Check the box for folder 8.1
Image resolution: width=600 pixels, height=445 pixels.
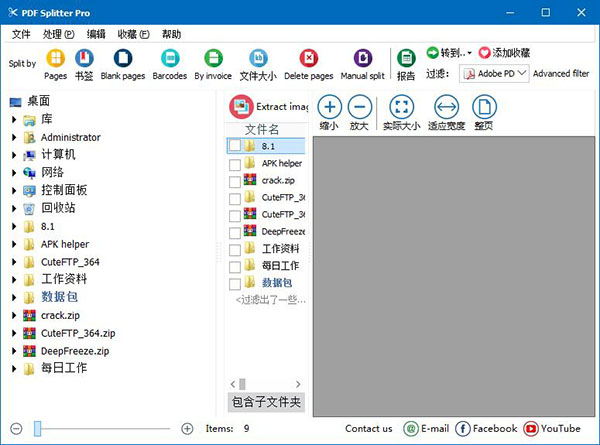(x=235, y=146)
